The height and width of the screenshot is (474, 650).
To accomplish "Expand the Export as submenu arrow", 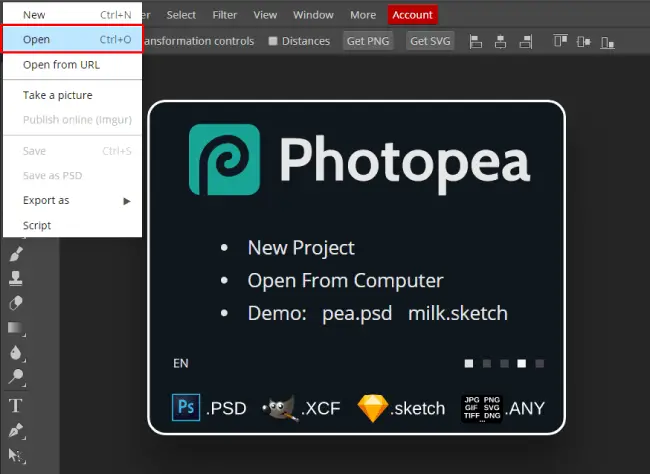I will click(127, 201).
